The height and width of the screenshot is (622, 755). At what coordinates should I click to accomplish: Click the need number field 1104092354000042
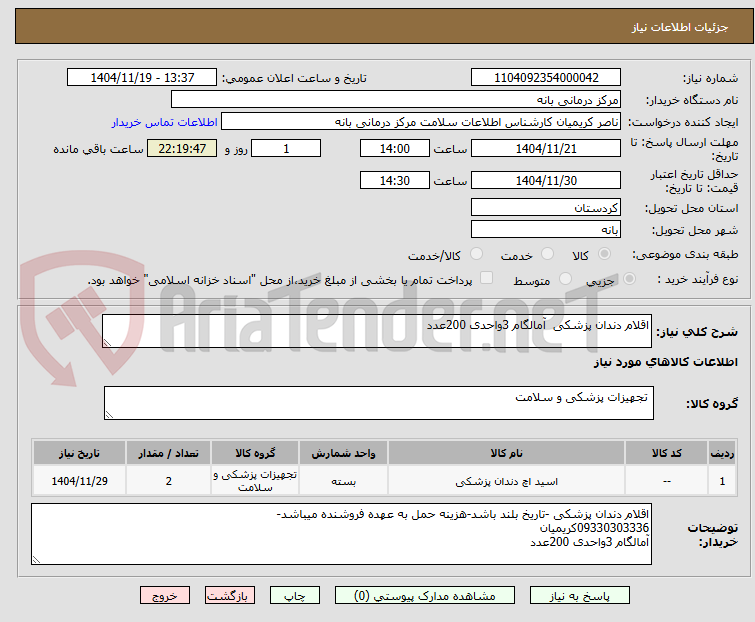pyautogui.click(x=546, y=78)
